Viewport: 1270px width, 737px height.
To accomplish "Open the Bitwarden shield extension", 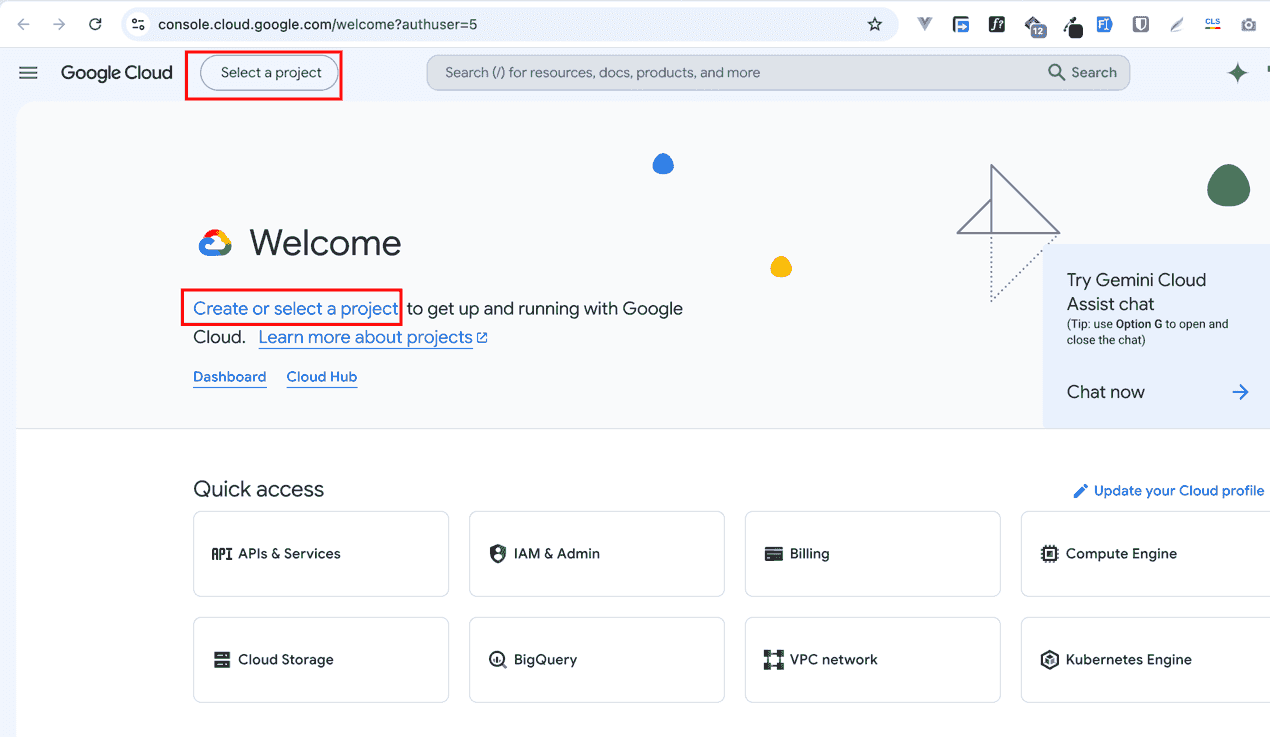I will (1140, 24).
